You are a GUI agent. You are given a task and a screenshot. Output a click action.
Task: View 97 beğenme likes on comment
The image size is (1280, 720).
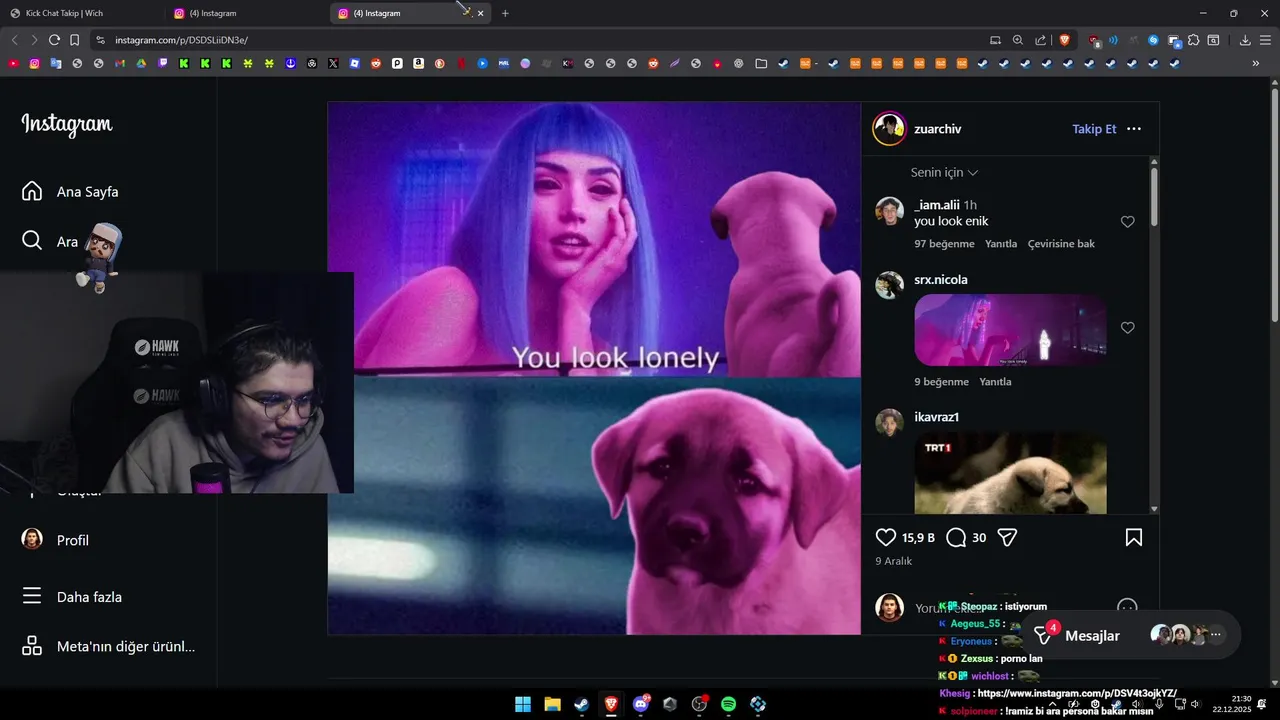pyautogui.click(x=944, y=244)
